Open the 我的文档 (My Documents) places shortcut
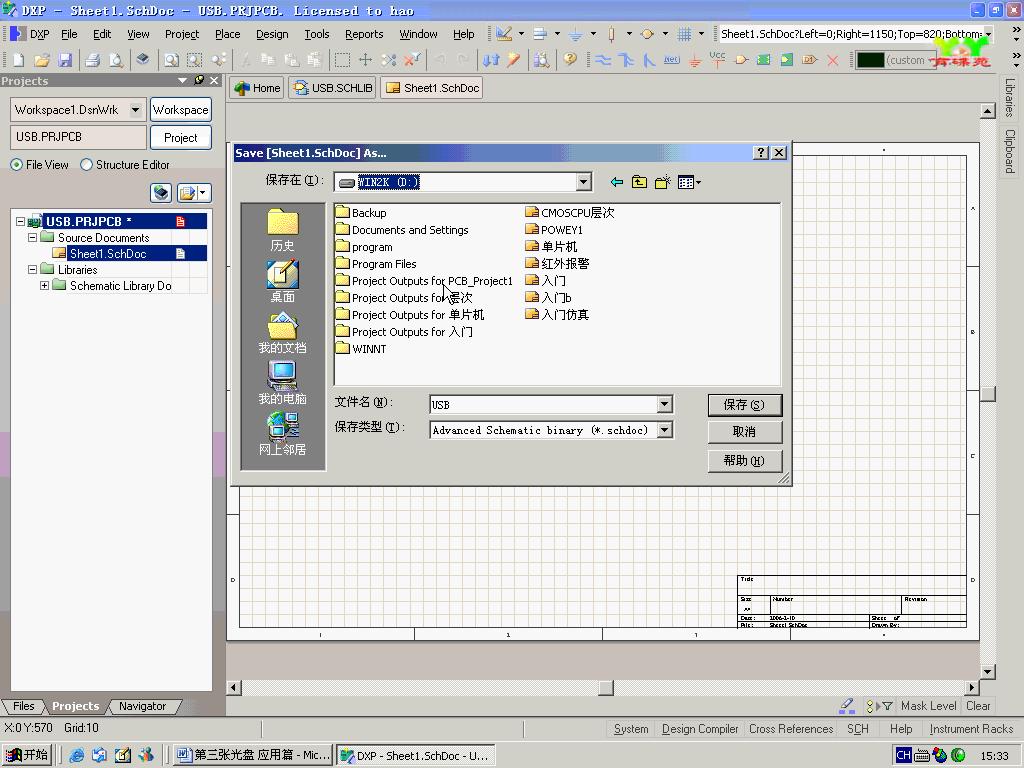 (x=282, y=332)
